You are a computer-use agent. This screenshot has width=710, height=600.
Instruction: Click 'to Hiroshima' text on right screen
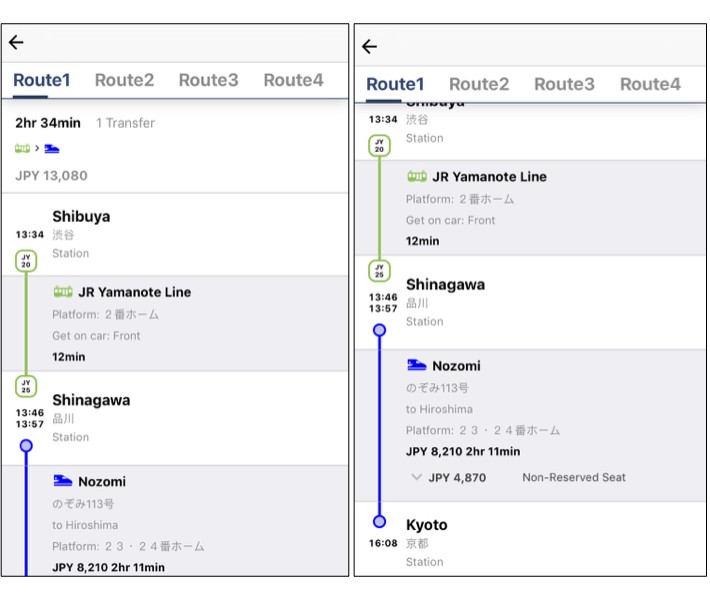tap(439, 409)
